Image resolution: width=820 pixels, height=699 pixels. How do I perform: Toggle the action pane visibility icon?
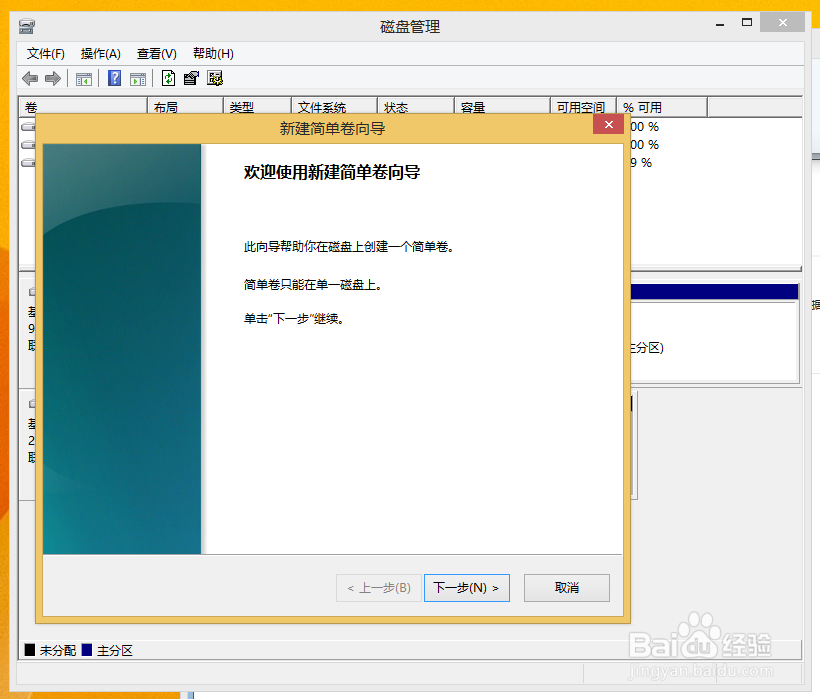139,78
